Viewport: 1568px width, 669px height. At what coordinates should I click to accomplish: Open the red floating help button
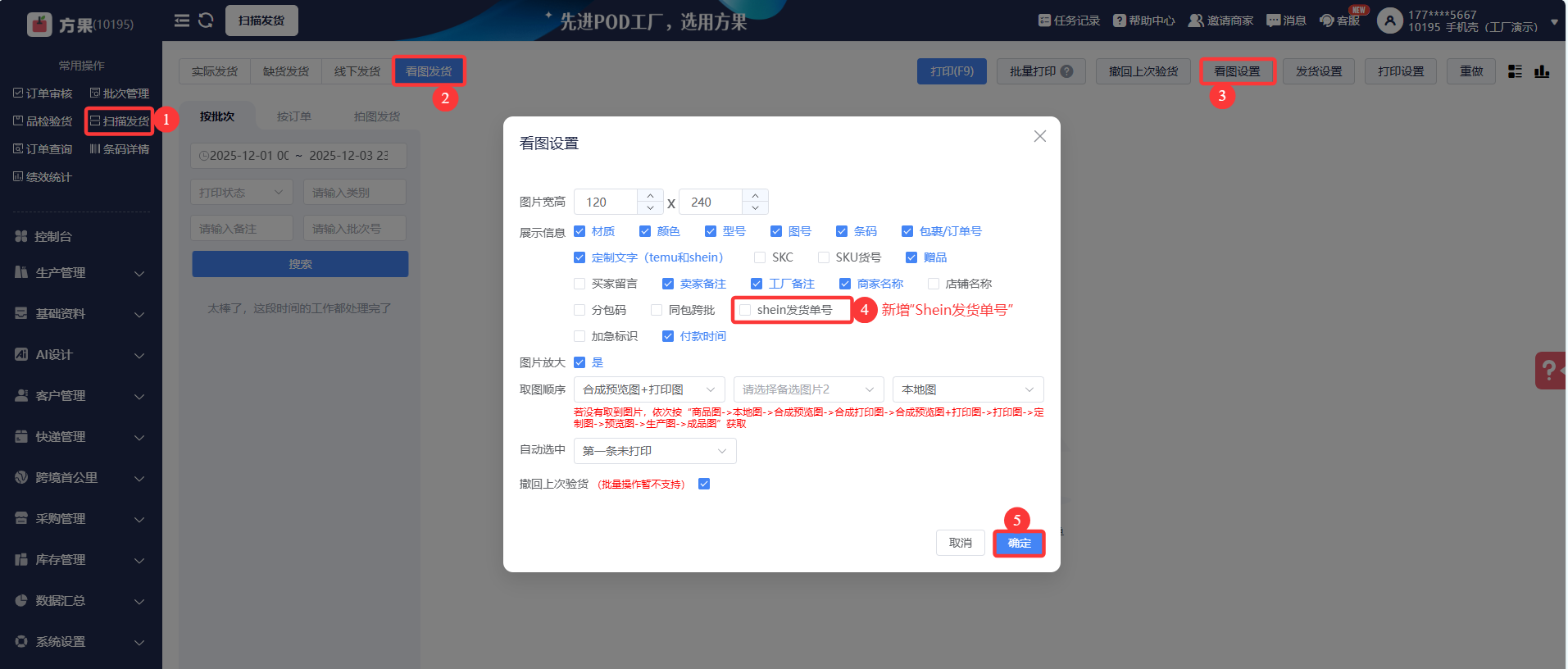1550,371
